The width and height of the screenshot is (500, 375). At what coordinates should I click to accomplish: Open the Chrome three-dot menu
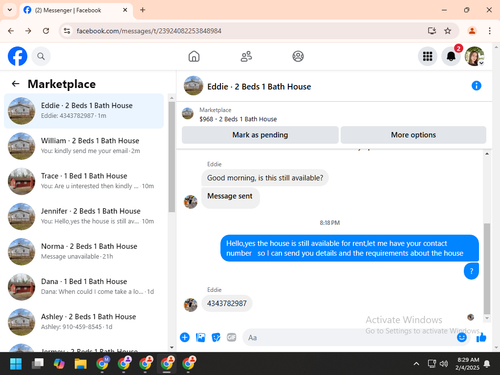pos(489,31)
